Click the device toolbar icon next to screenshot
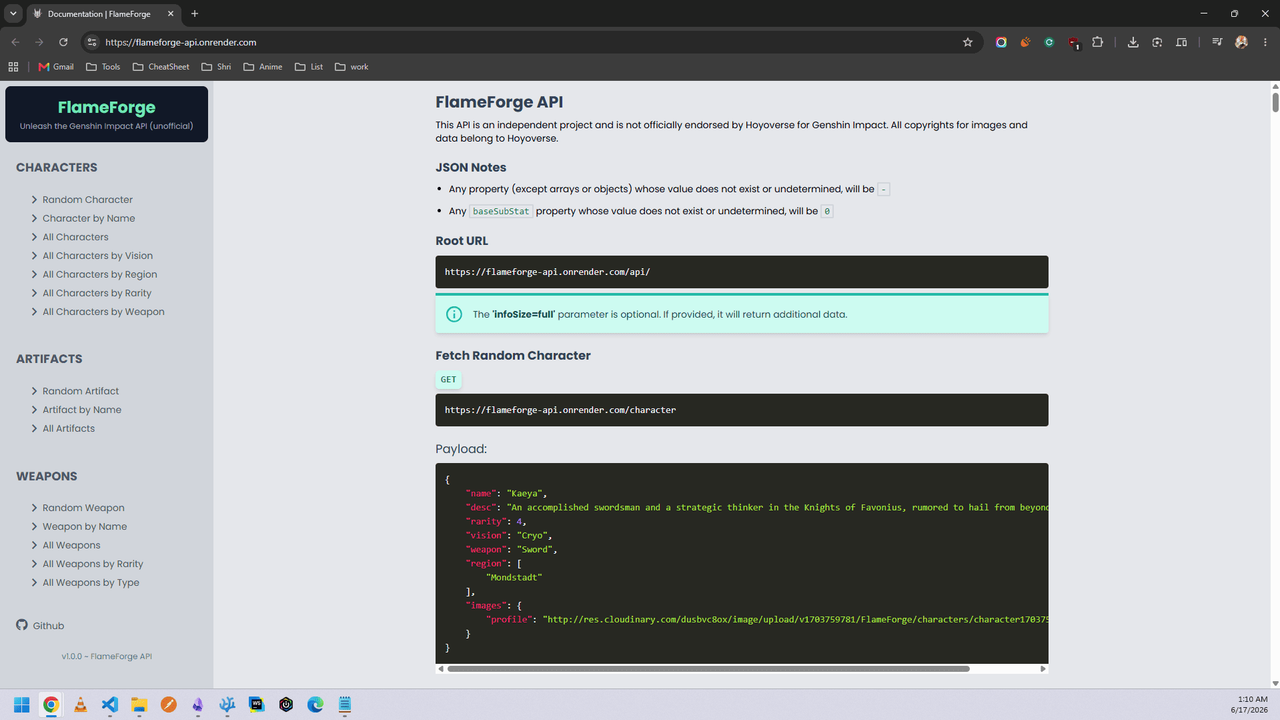1280x720 pixels. (1181, 42)
